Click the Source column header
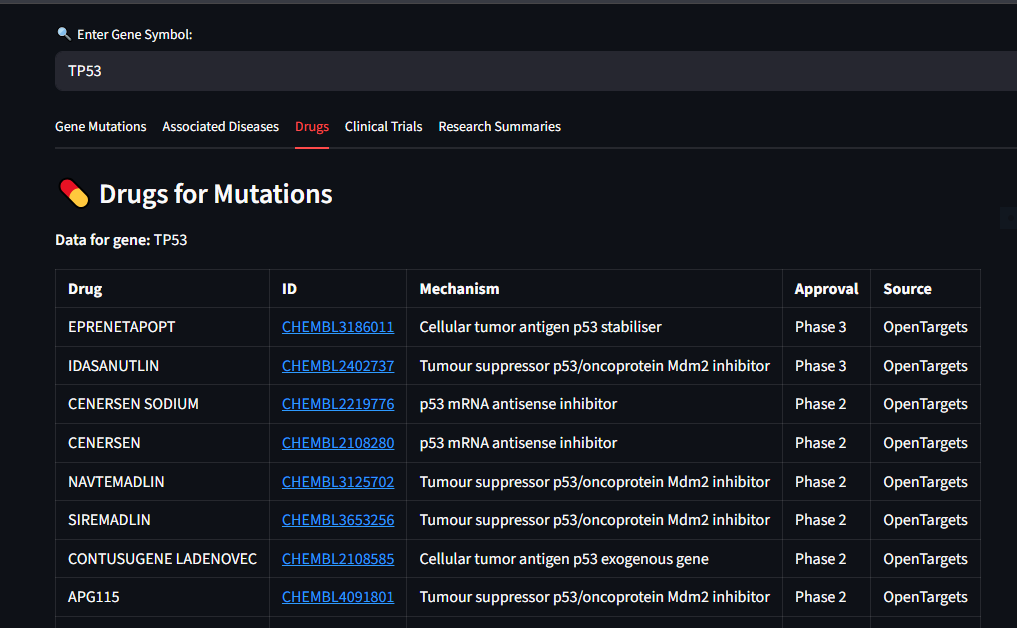 click(907, 289)
